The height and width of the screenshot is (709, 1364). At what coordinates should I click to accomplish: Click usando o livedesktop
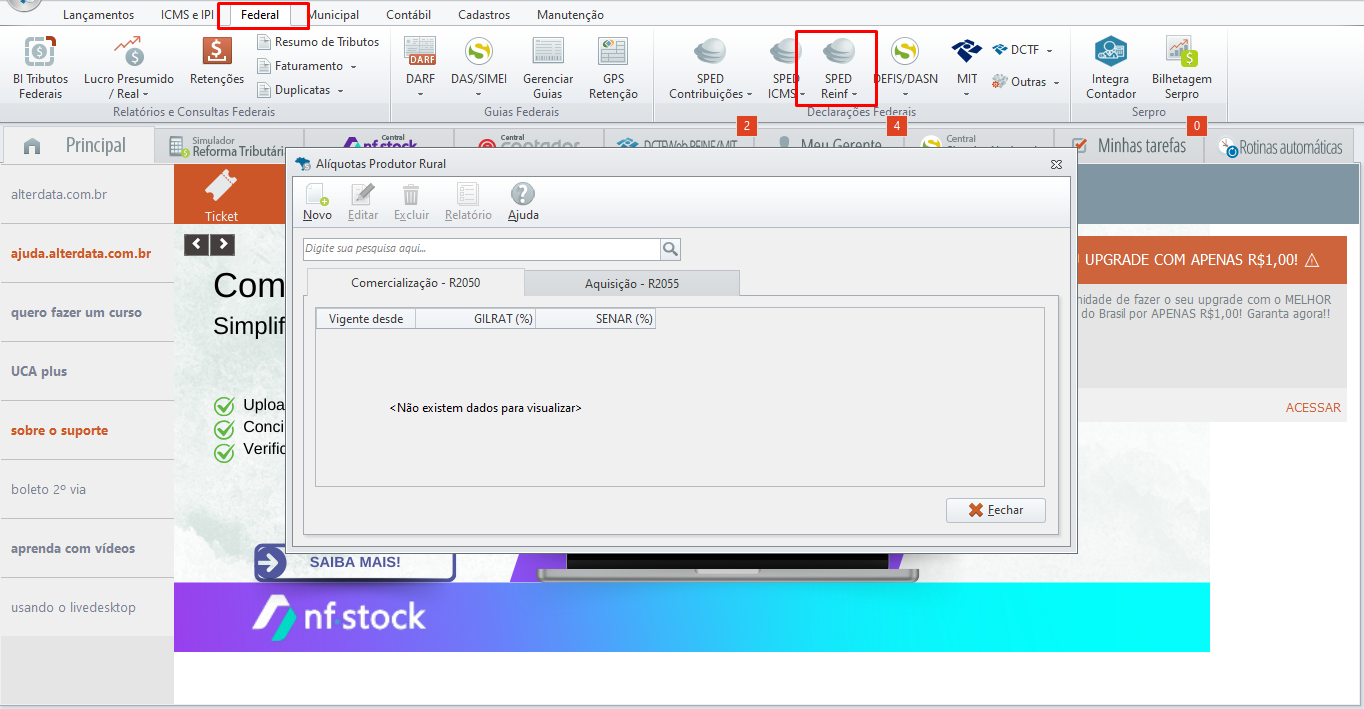[73, 607]
